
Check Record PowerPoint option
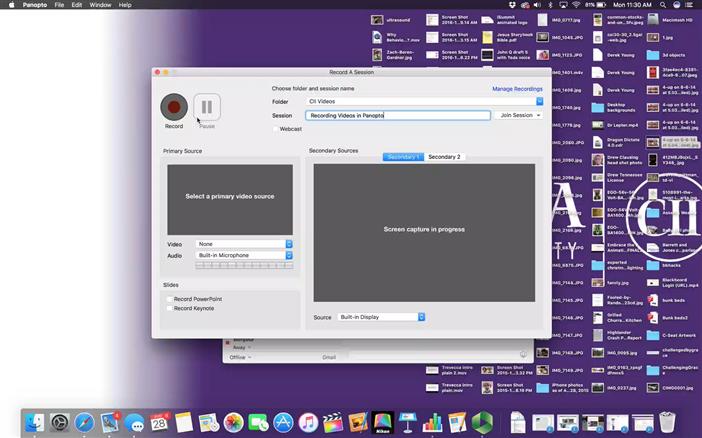170,299
